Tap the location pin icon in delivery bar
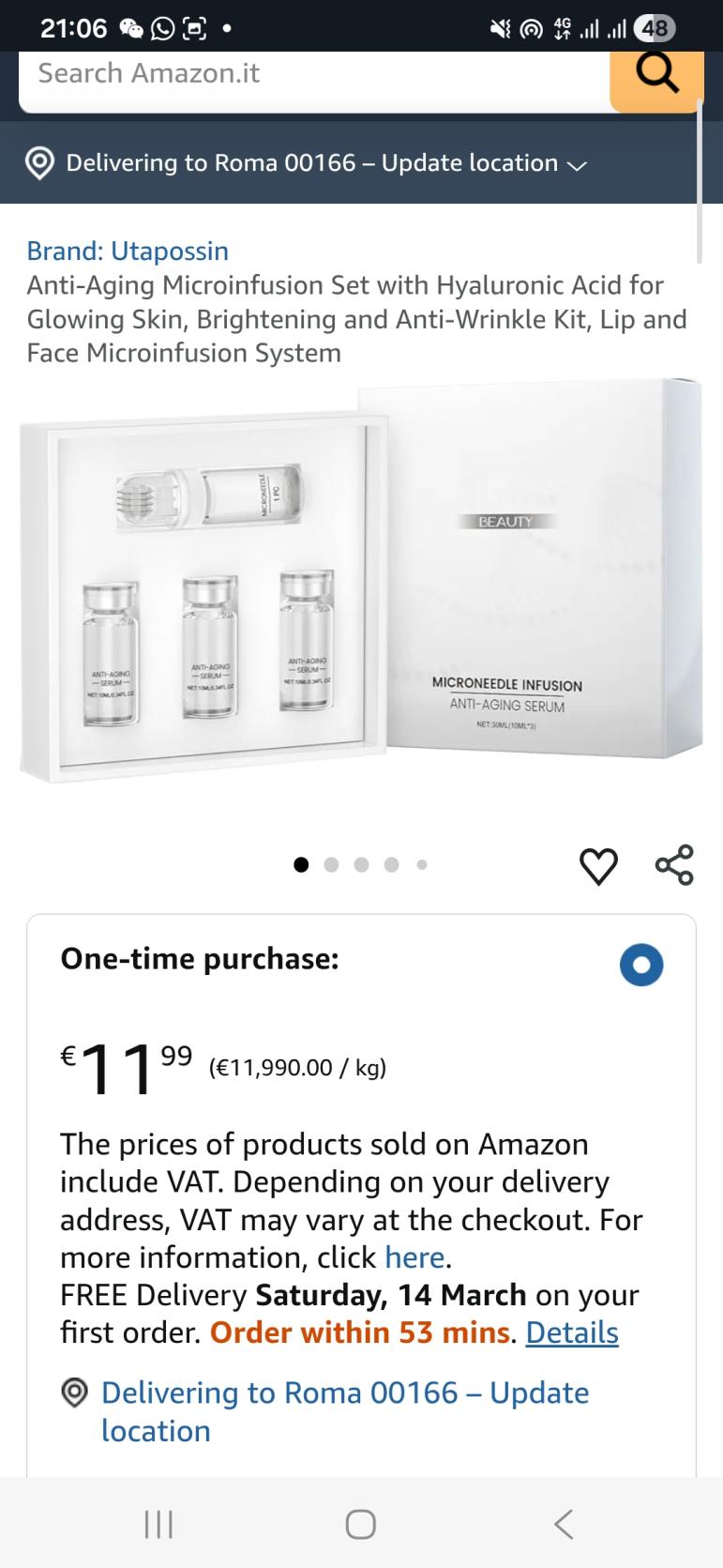This screenshot has width=723, height=1568. (x=39, y=163)
